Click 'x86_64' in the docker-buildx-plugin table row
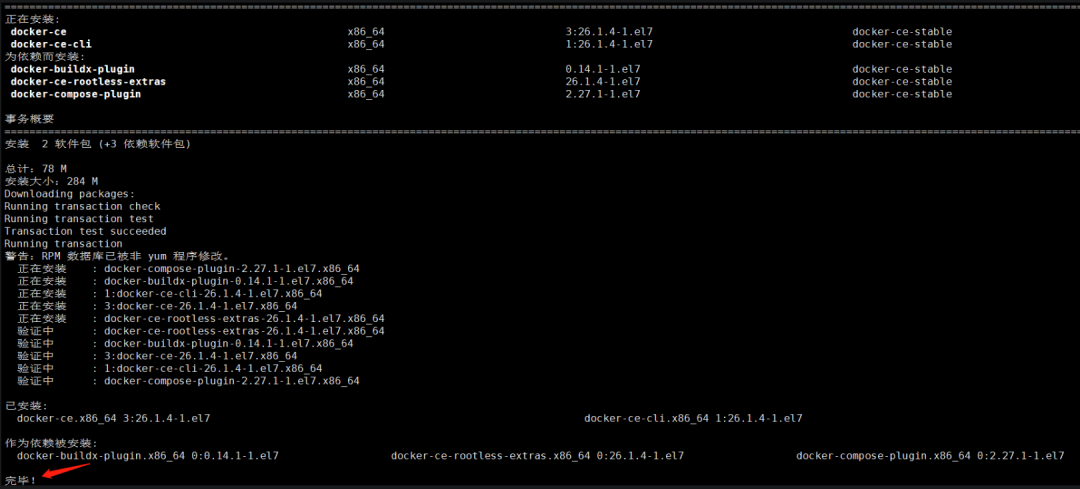 pos(366,69)
